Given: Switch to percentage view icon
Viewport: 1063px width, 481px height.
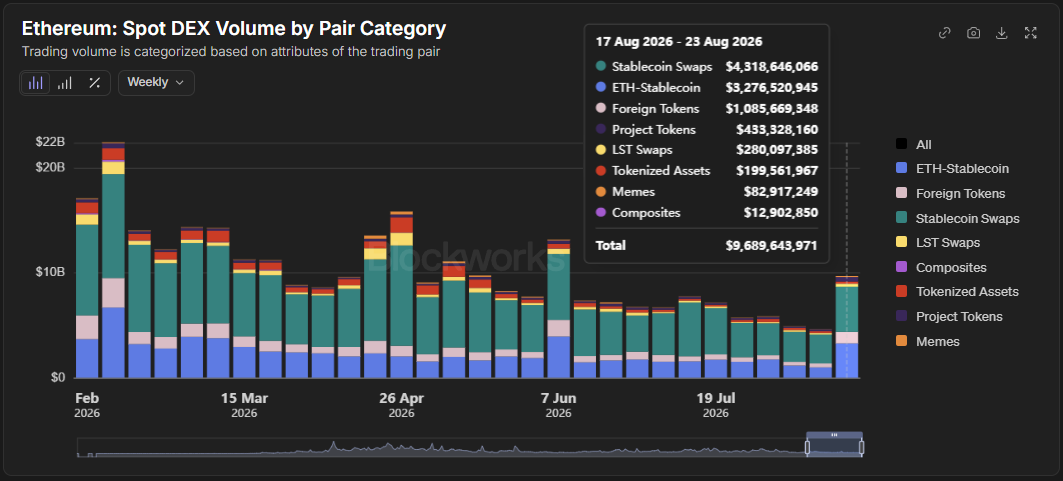Looking at the screenshot, I should point(94,83).
